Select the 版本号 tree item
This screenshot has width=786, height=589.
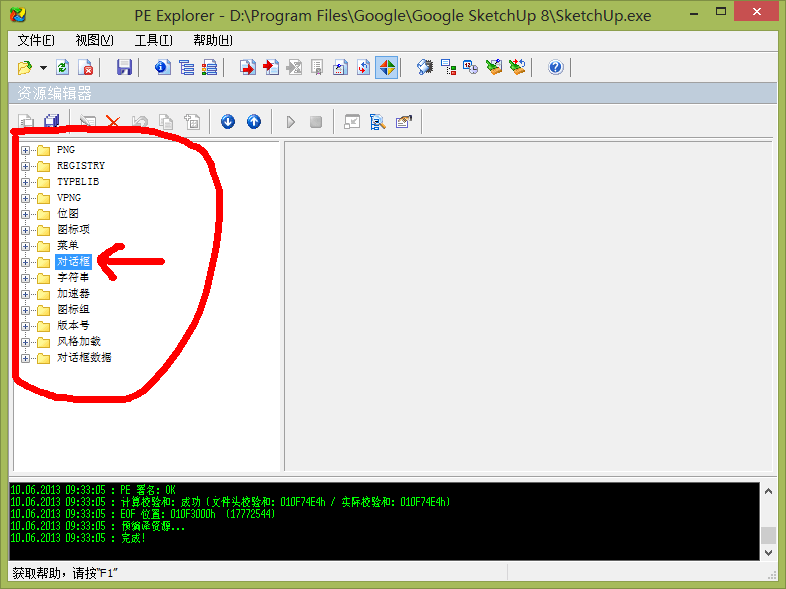point(73,325)
